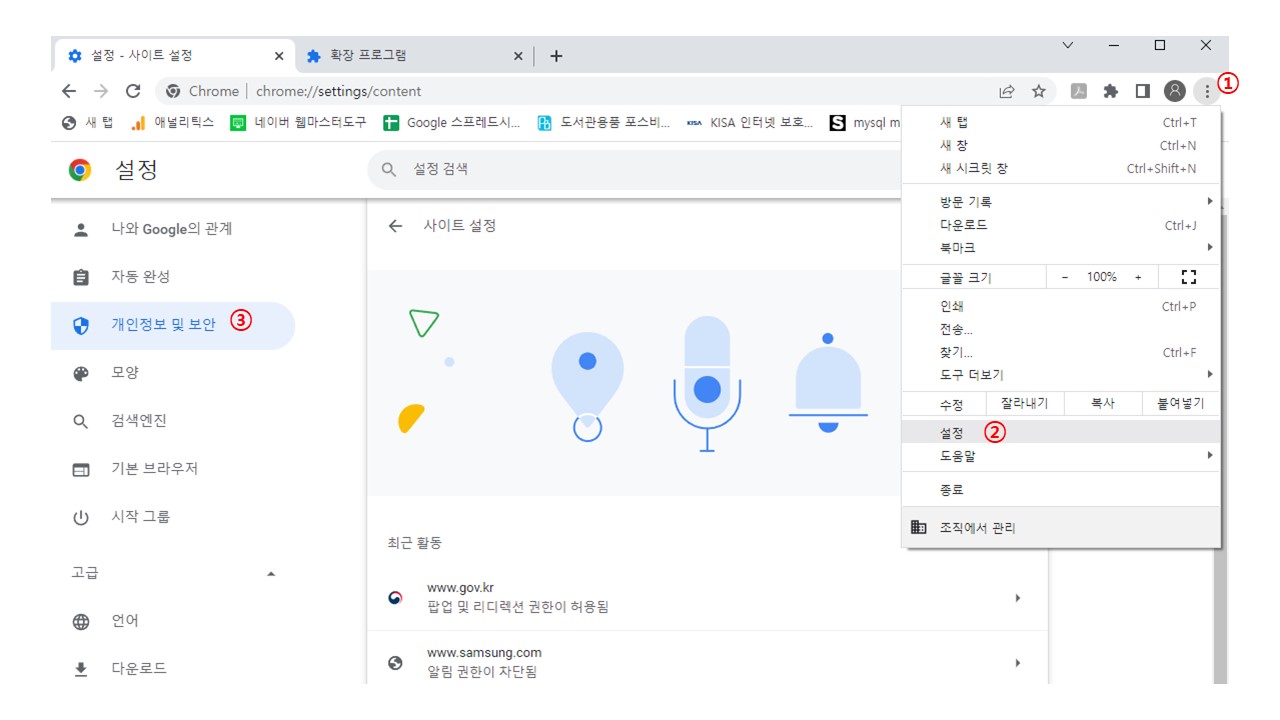Screen dimensions: 1280x720
Task: Select the 설정 - 사이트 설정 tab
Action: (x=175, y=56)
